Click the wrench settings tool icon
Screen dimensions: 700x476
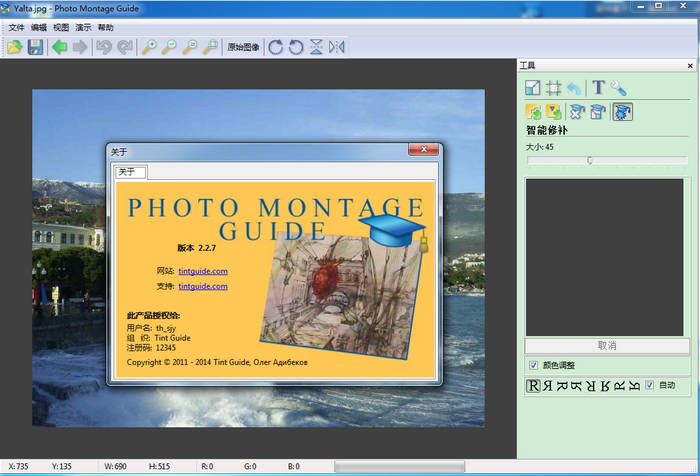coord(619,88)
